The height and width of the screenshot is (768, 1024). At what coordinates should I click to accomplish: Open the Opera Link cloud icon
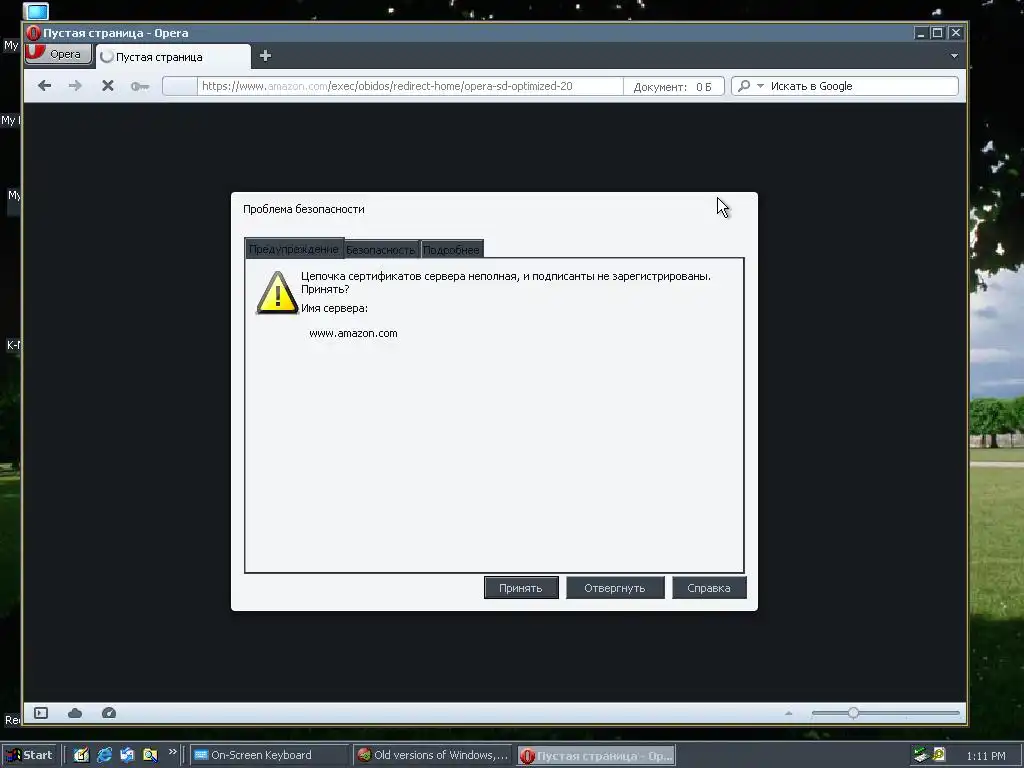click(75, 712)
